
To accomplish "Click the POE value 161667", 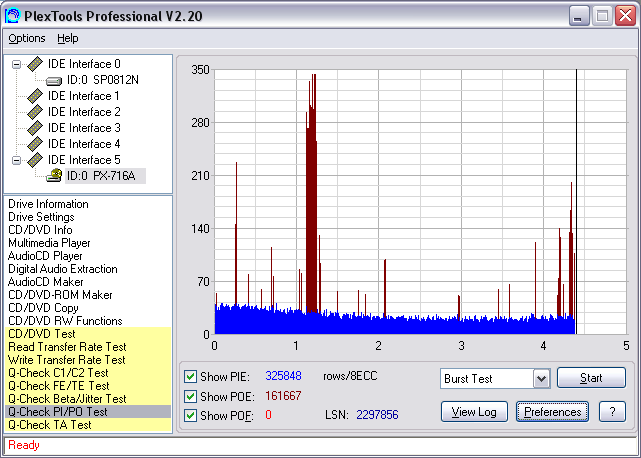I will point(283,396).
